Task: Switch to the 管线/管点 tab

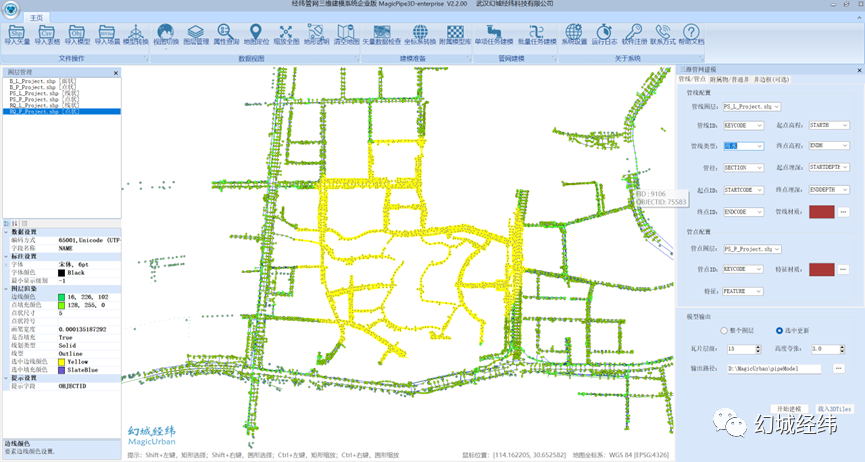Action: [692, 79]
